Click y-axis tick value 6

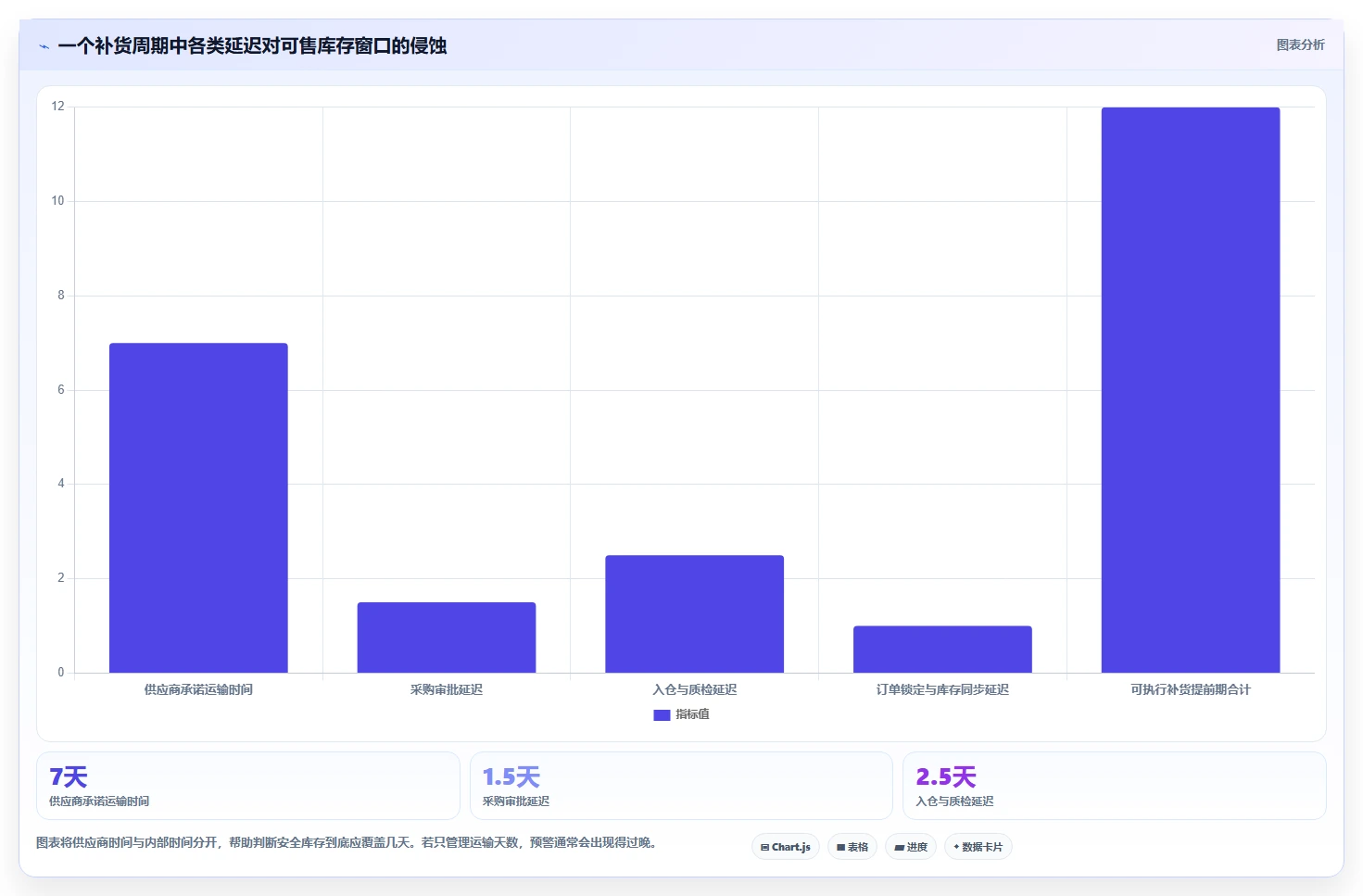coord(61,390)
